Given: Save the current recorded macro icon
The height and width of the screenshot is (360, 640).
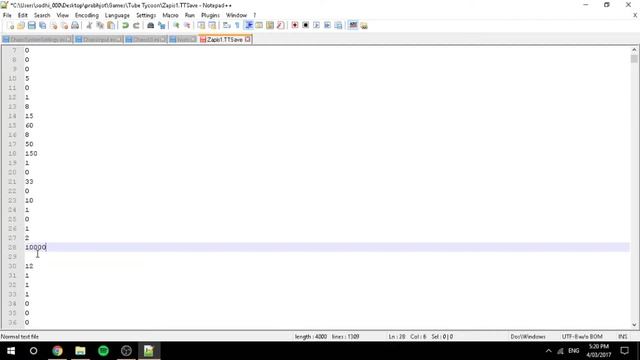Looking at the screenshot, I should [x=338, y=26].
